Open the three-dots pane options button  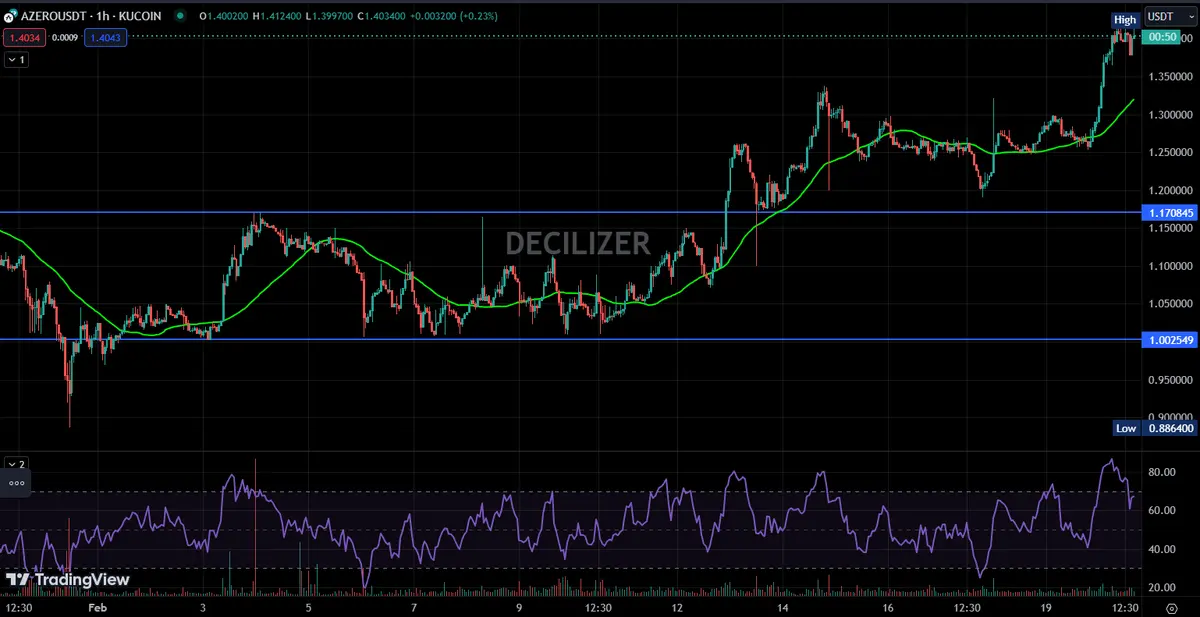click(x=16, y=483)
